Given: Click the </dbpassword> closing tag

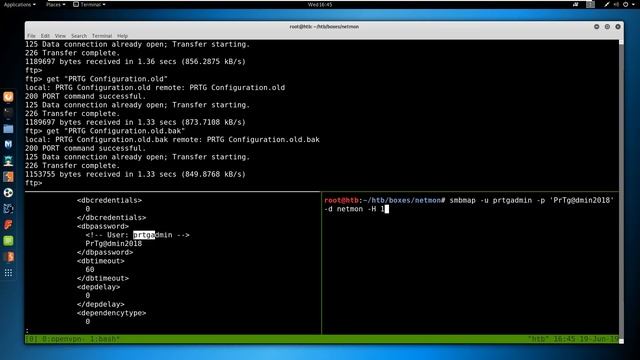Looking at the screenshot, I should tap(105, 252).
